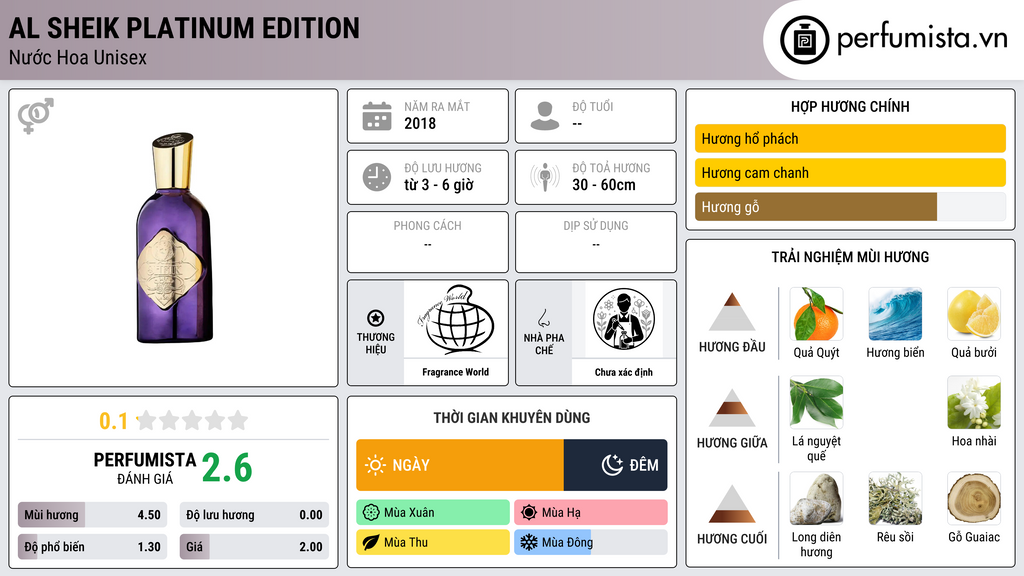Click the Fragrance World globe logo
The image size is (1024, 576).
pyautogui.click(x=455, y=319)
